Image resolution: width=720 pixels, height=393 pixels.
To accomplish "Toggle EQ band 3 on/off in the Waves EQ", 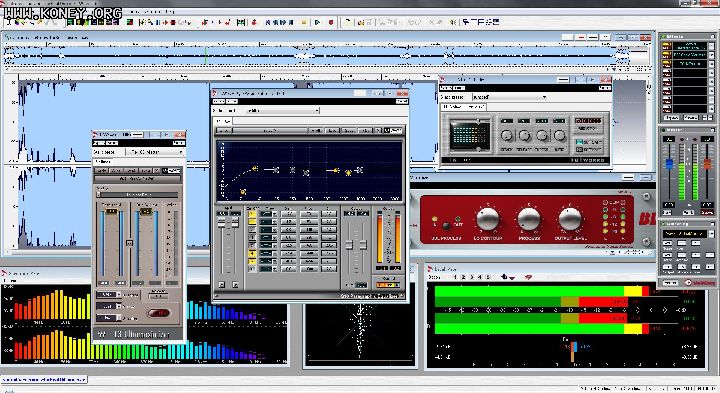I will (252, 230).
